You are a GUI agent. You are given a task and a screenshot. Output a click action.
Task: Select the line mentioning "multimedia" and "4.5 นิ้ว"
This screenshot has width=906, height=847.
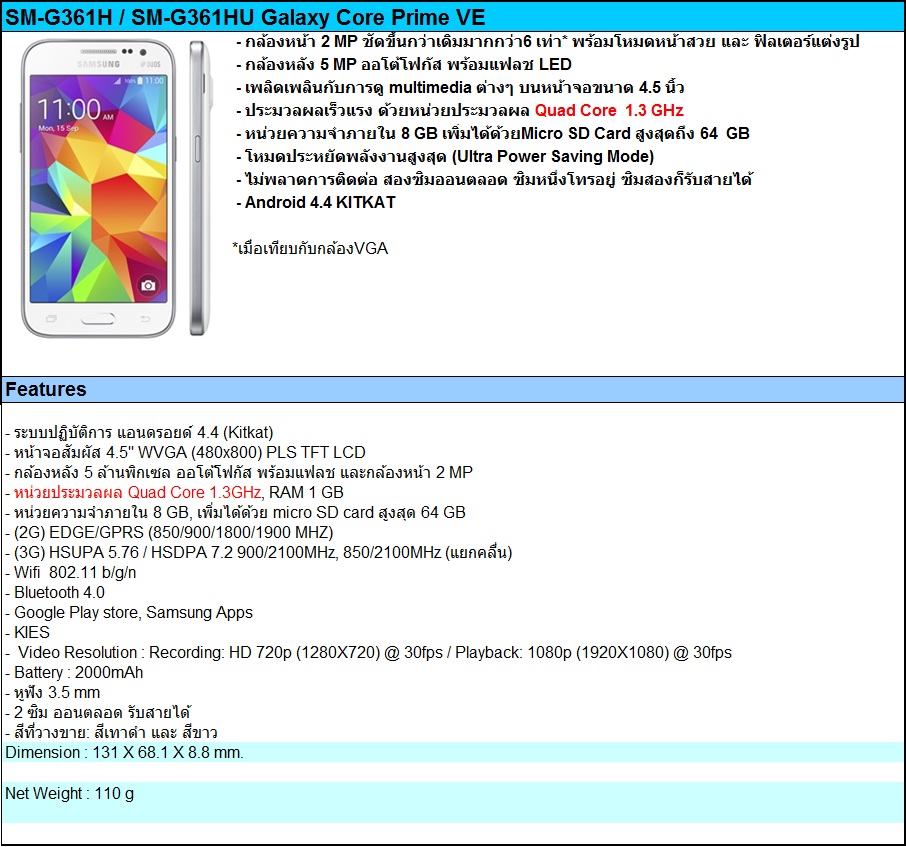coord(461,87)
